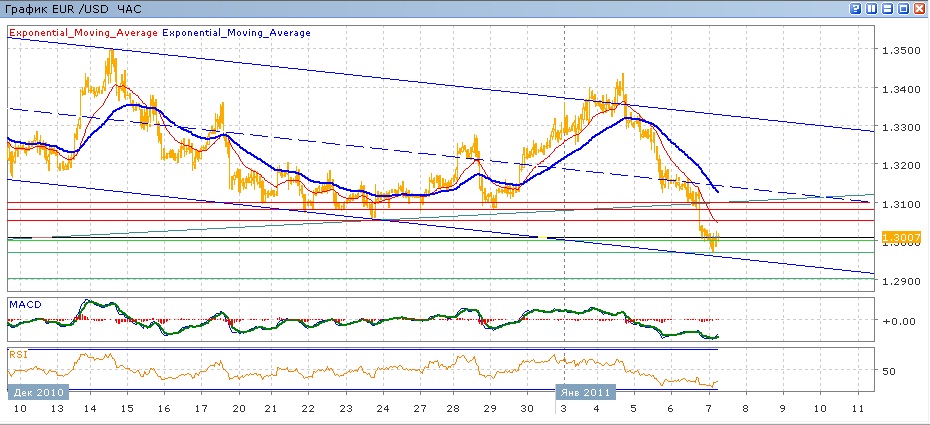This screenshot has height=425, width=930.
Task: Minimize the EUR/USD chart window
Action: click(x=888, y=8)
